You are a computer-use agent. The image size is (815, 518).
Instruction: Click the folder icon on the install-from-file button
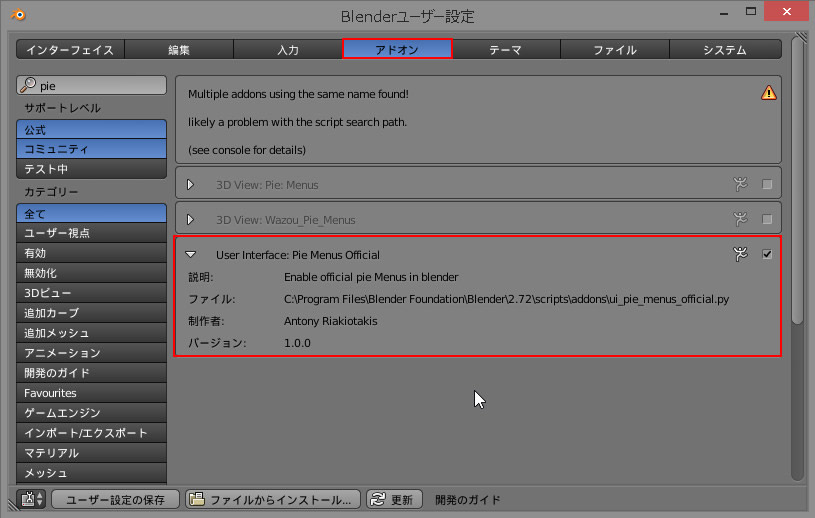coord(197,499)
